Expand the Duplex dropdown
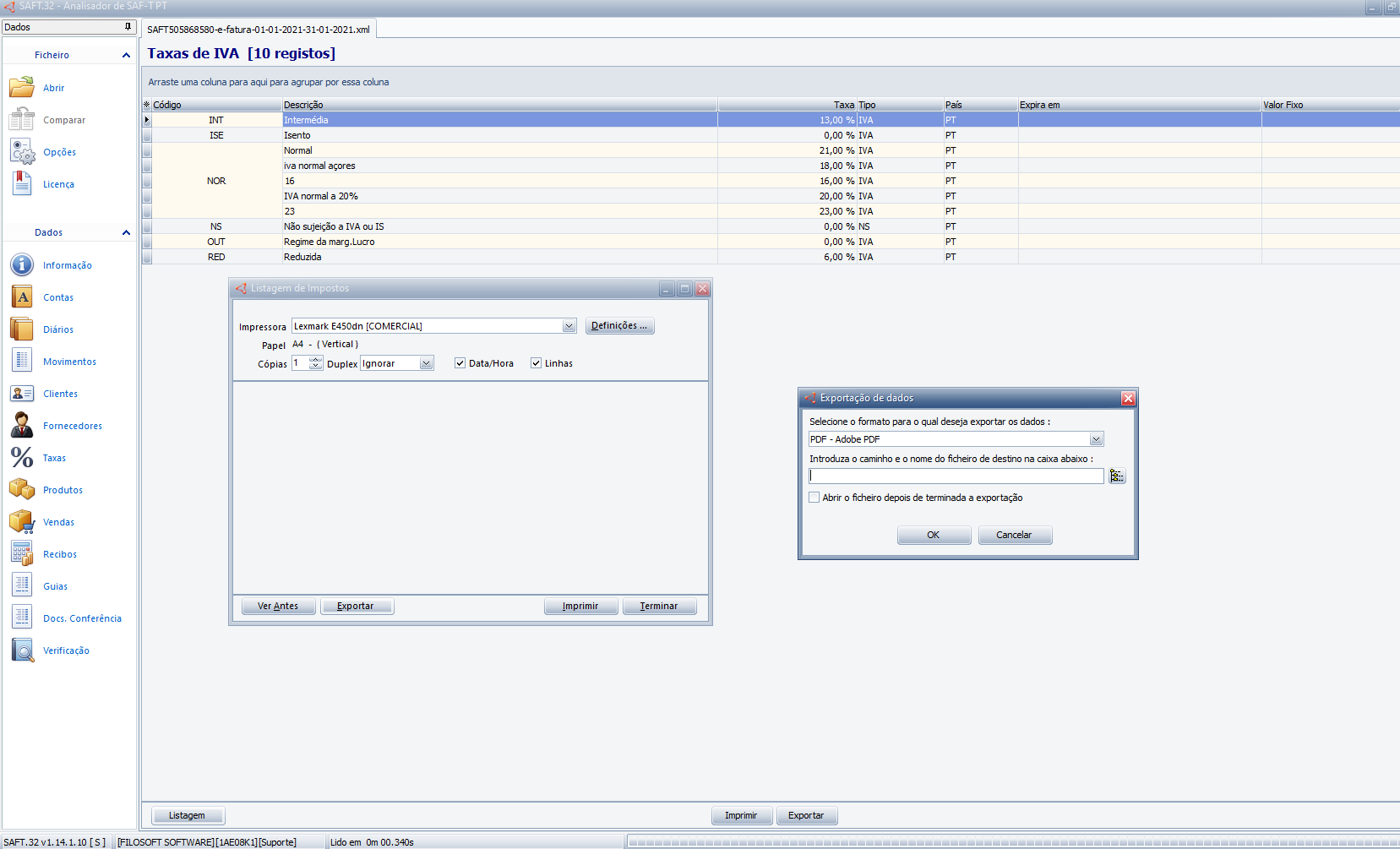Screen dimensions: 1400x849 426,363
